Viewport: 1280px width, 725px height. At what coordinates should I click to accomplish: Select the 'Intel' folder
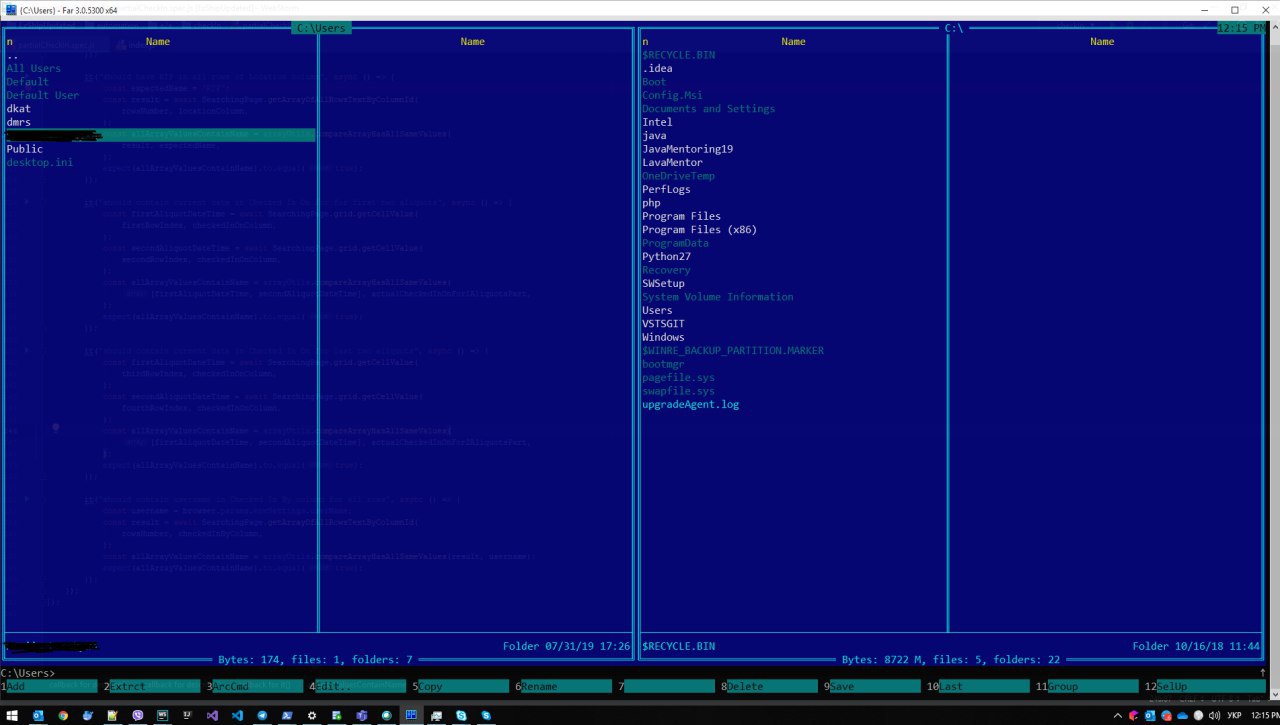pos(657,122)
